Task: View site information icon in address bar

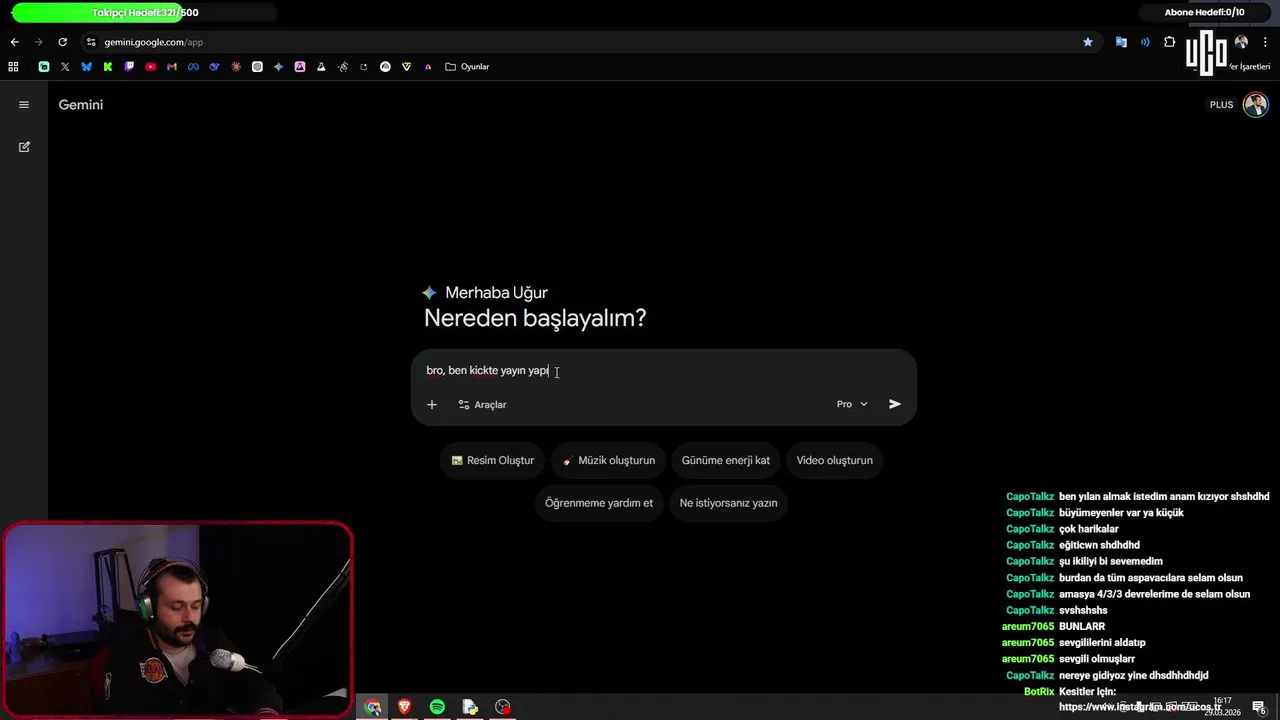Action: [91, 42]
